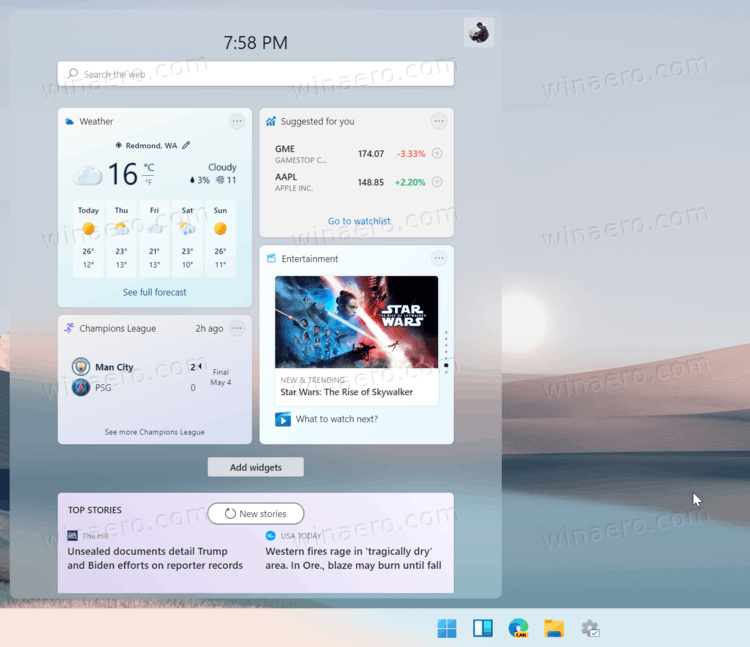
Task: Switch temperature unit to °F
Action: [149, 182]
